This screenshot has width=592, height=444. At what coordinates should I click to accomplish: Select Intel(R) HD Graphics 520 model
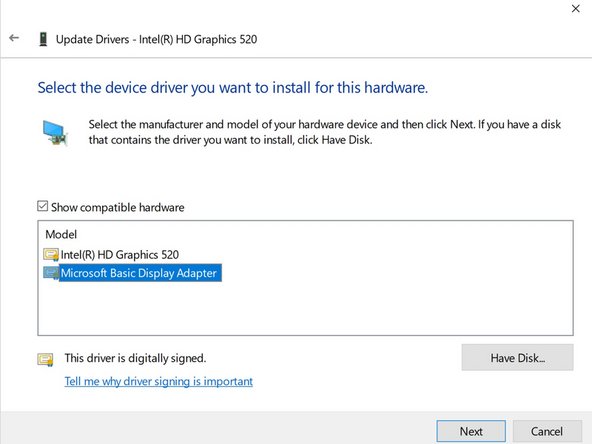coord(120,255)
